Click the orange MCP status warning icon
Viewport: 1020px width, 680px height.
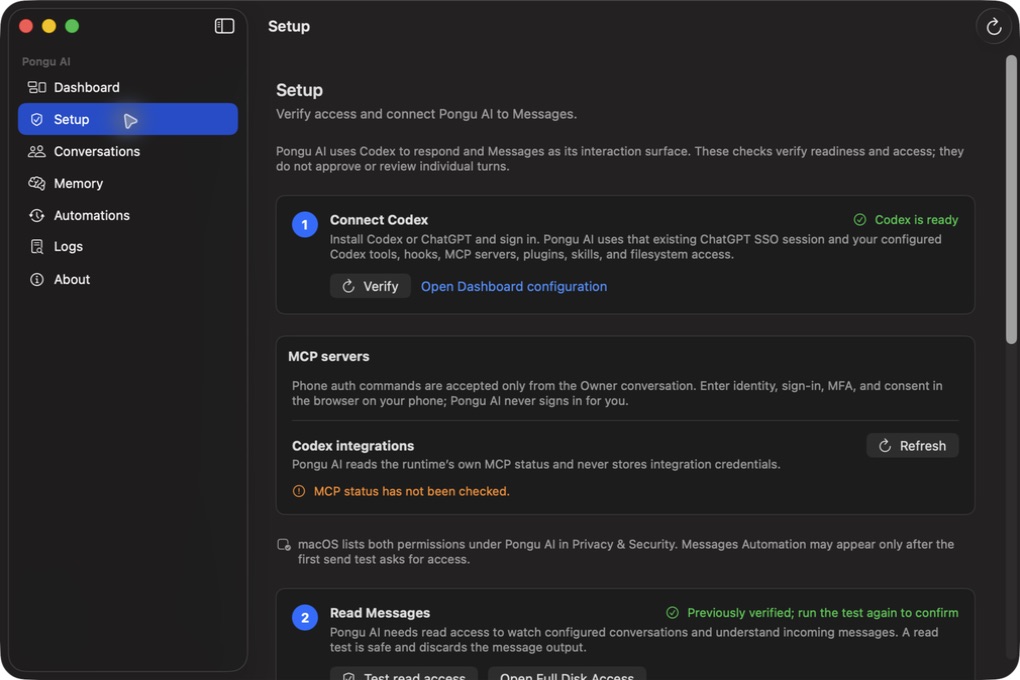[299, 491]
